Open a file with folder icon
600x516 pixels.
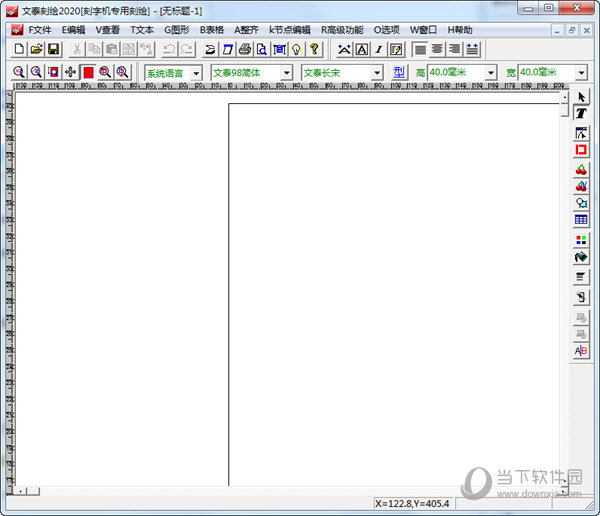pyautogui.click(x=36, y=49)
